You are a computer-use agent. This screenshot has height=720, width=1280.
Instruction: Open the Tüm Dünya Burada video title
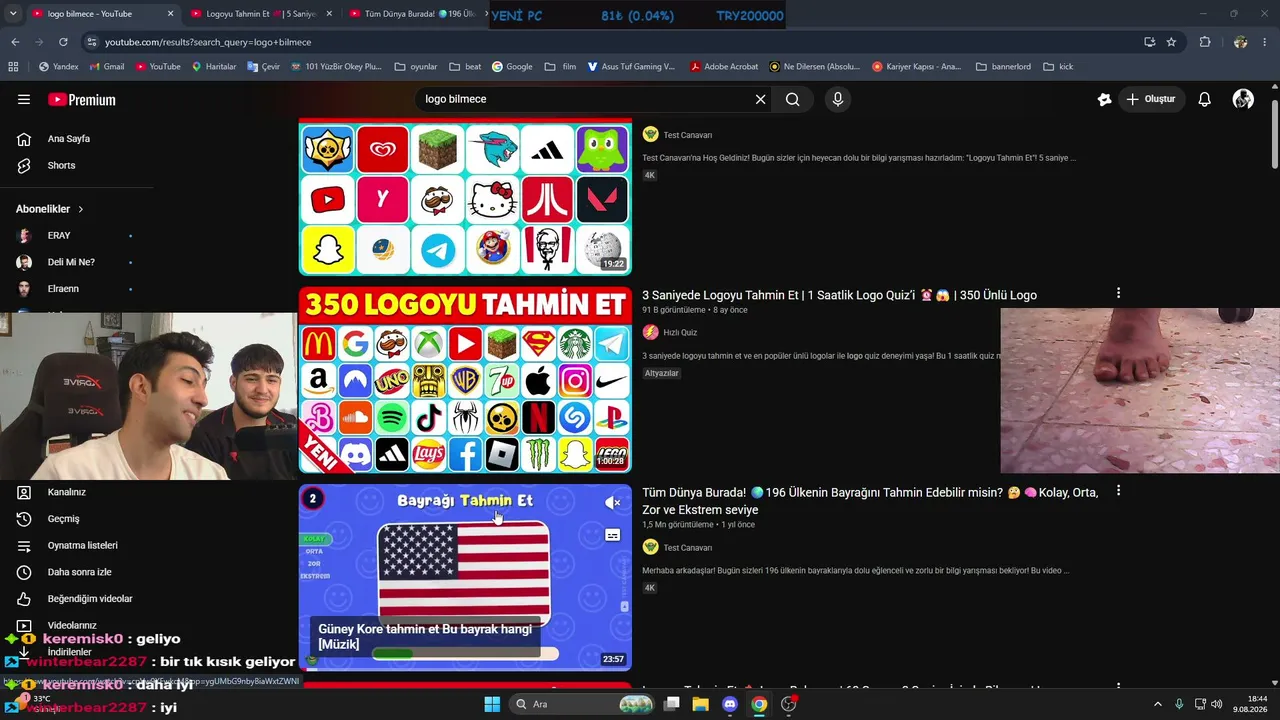[870, 501]
